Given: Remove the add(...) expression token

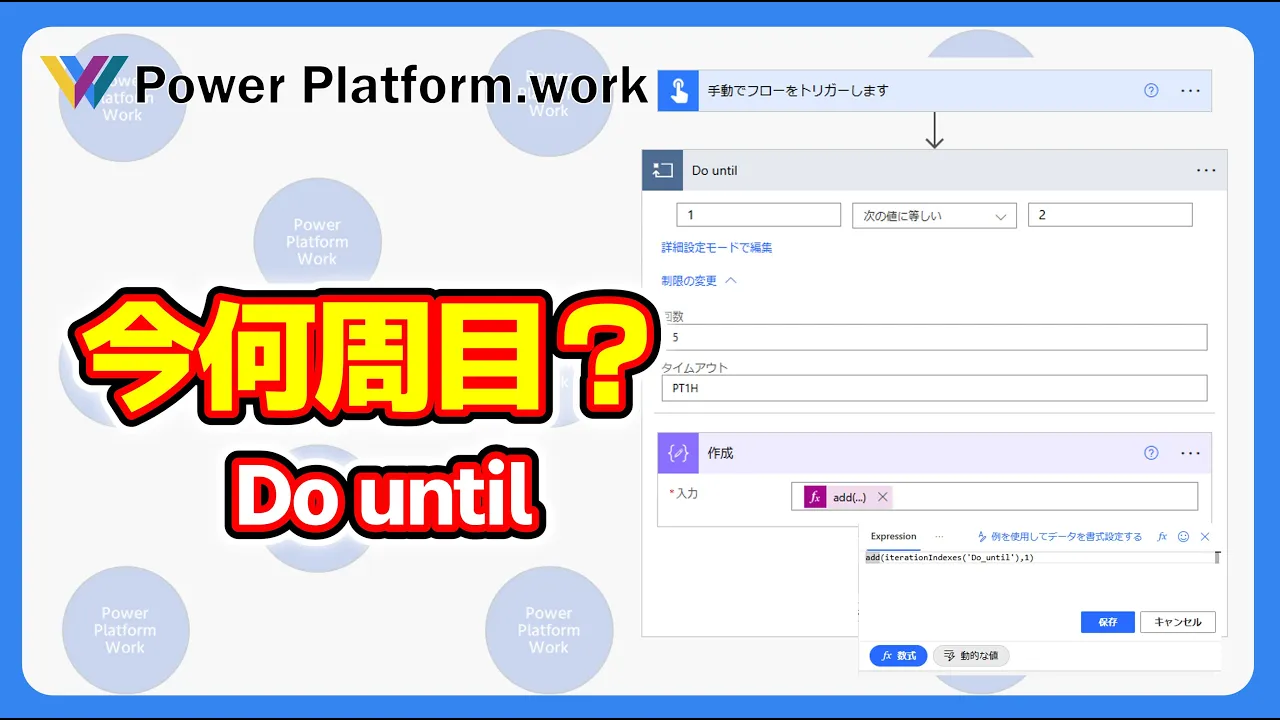Looking at the screenshot, I should pos(882,497).
